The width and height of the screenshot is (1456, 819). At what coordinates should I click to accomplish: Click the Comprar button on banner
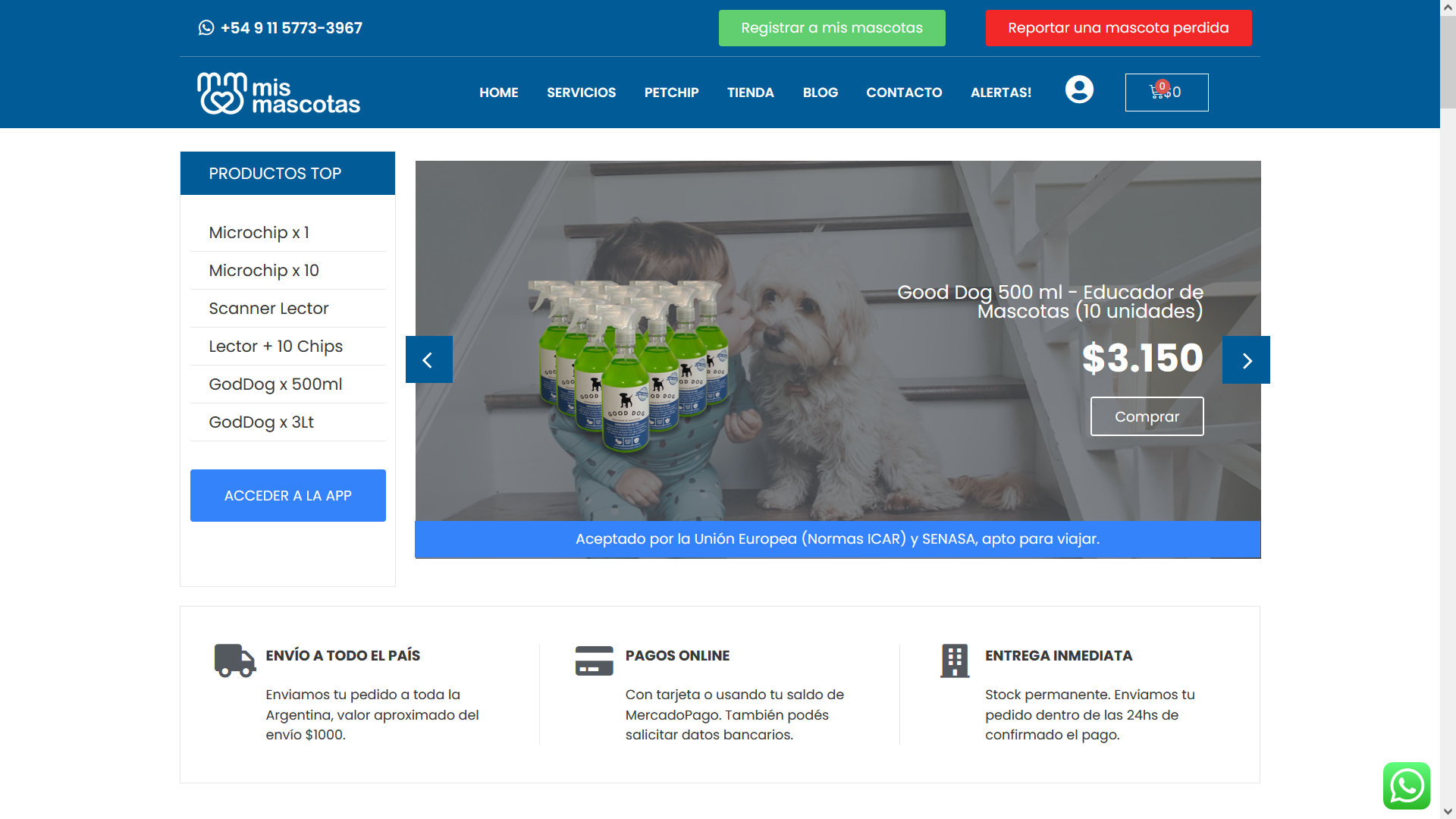point(1147,416)
